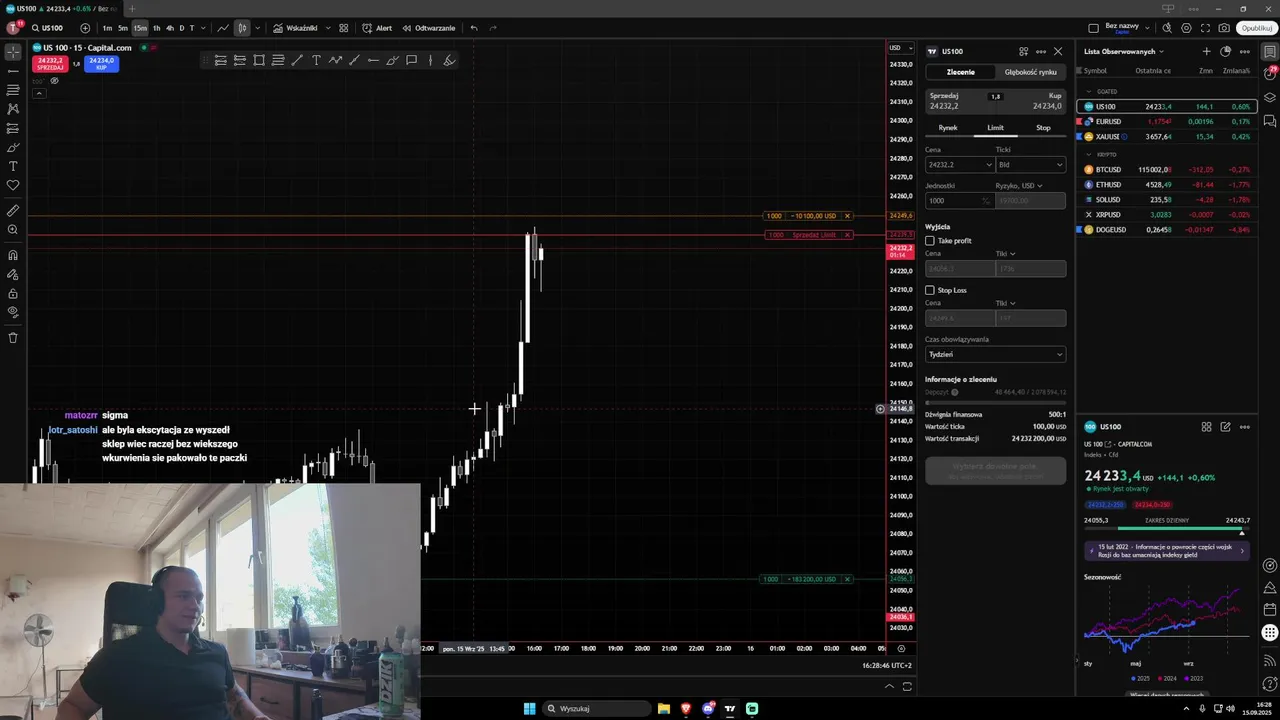The width and height of the screenshot is (1280, 720).
Task: Click the candlestick chart type icon
Action: pyautogui.click(x=242, y=28)
